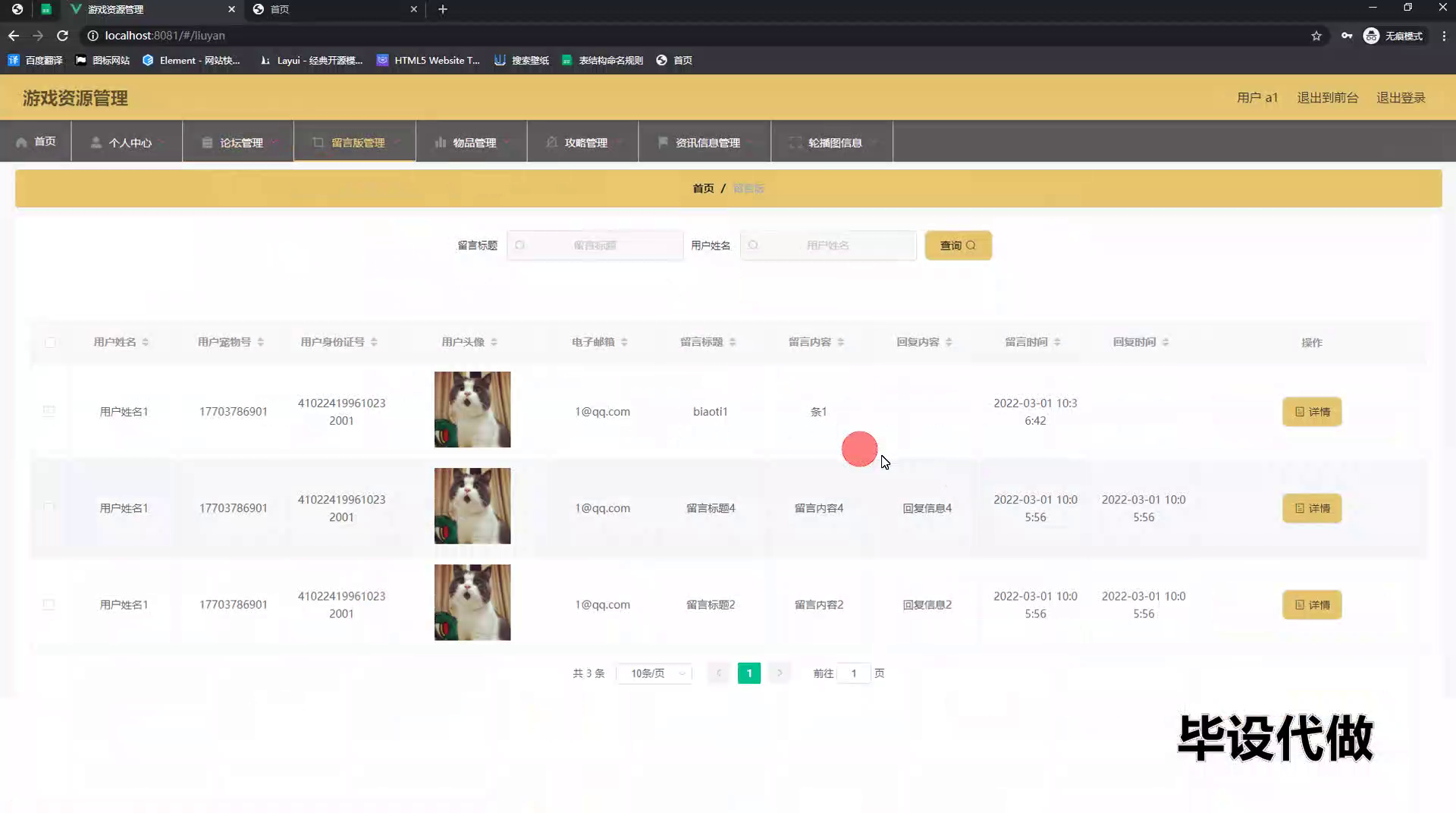Open 详情 for the 留言标题2 row
This screenshot has width=1456, height=813.
pyautogui.click(x=1312, y=604)
